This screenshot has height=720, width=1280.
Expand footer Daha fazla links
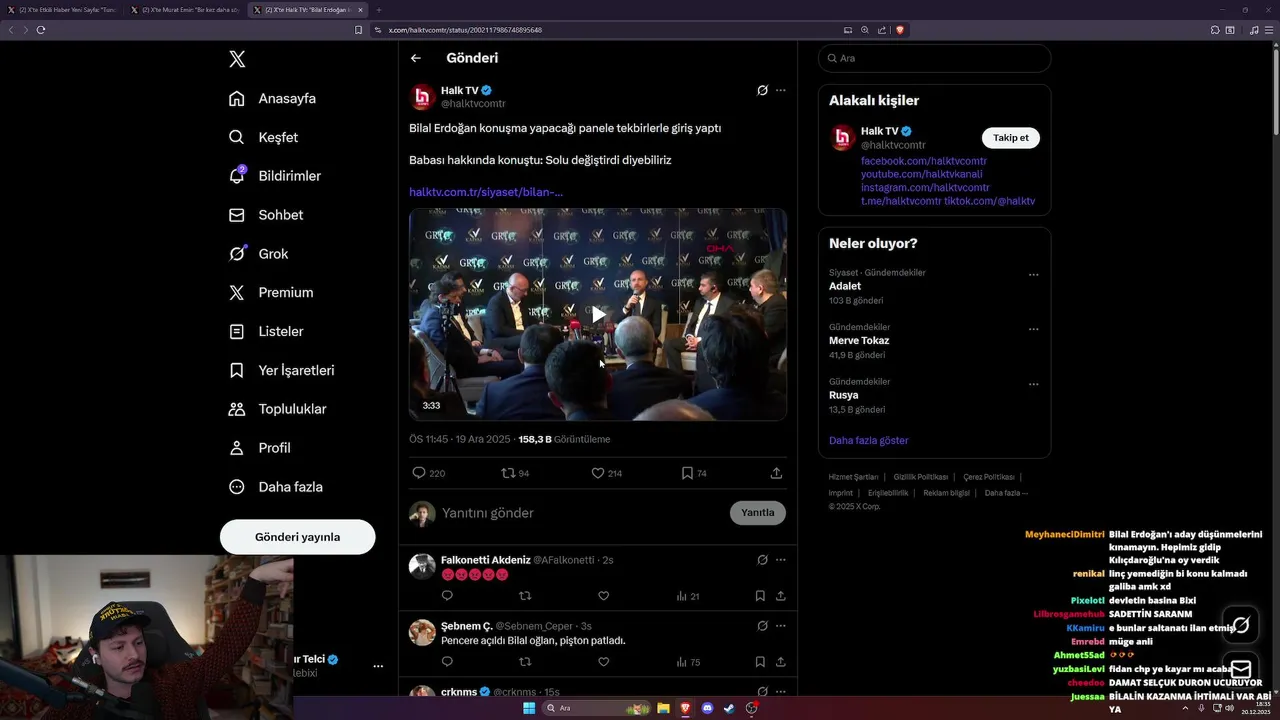pos(1006,493)
